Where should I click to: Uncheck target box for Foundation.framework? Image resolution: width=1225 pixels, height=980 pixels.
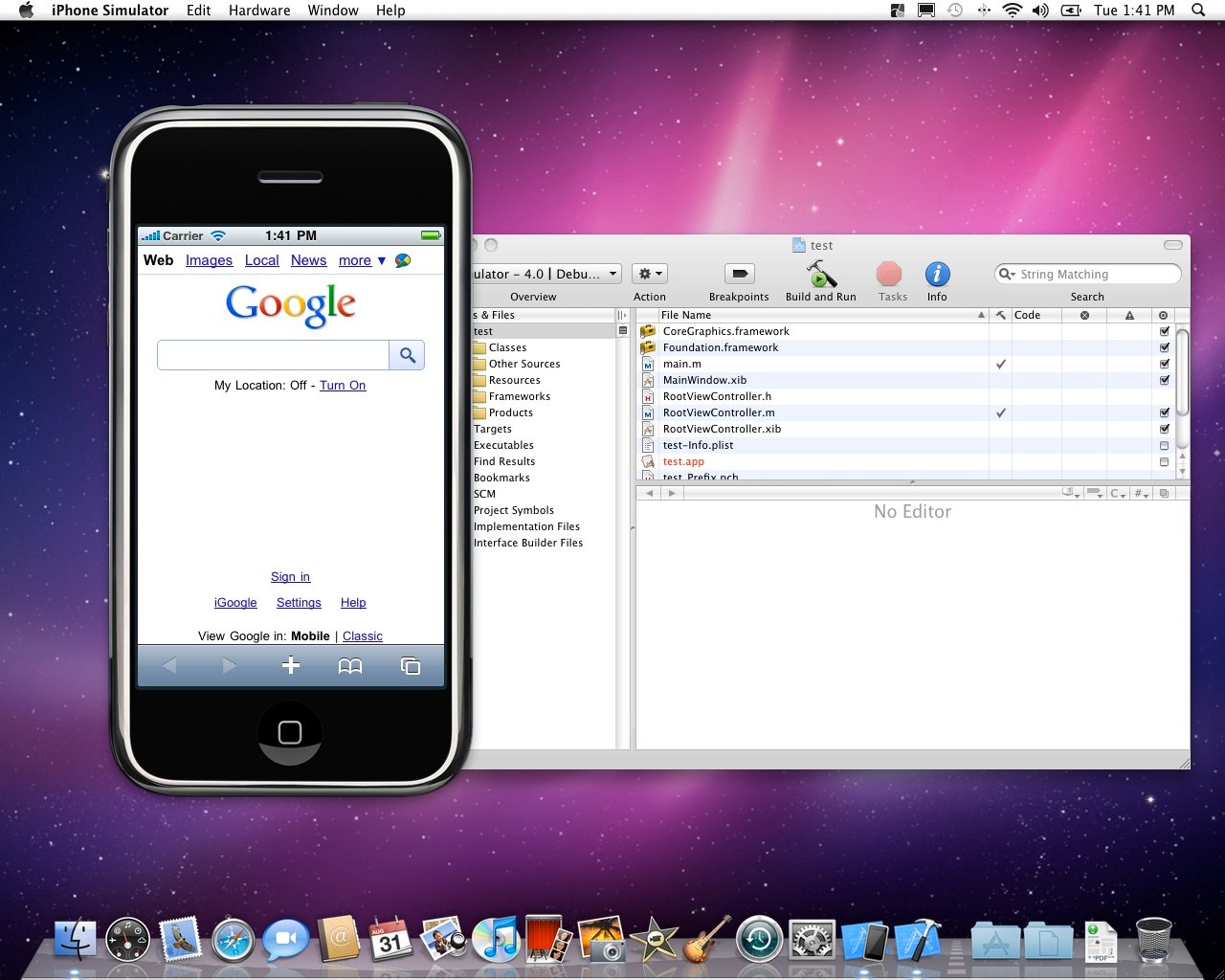click(1164, 347)
